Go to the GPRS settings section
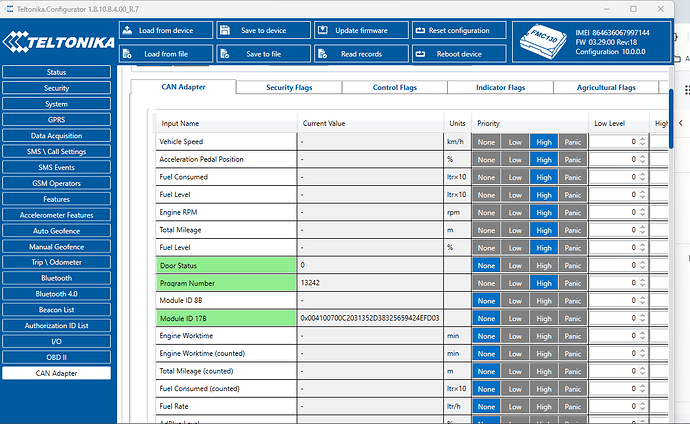This screenshot has height=424, width=690. [x=57, y=120]
